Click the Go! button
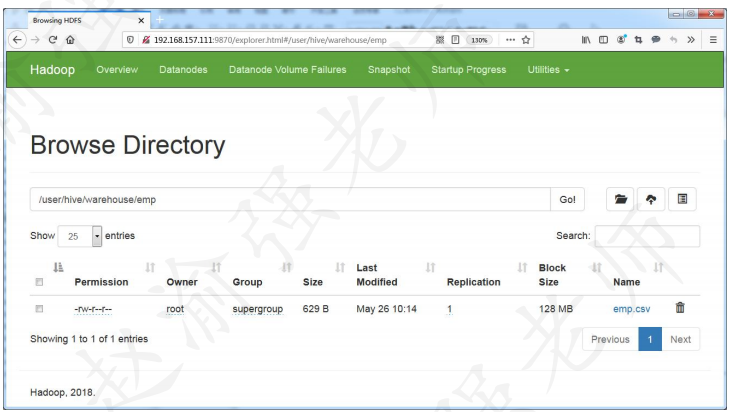The height and width of the screenshot is (412, 733). pos(568,200)
